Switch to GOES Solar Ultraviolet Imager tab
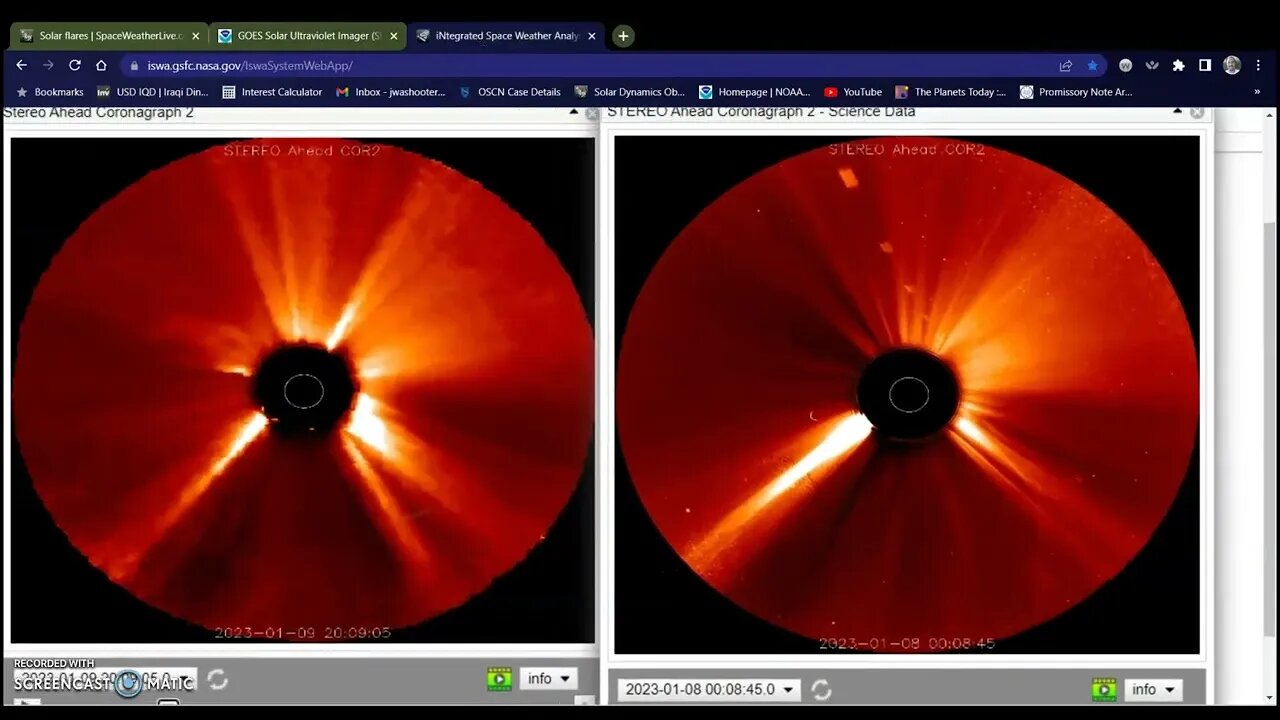1280x720 pixels. click(308, 36)
